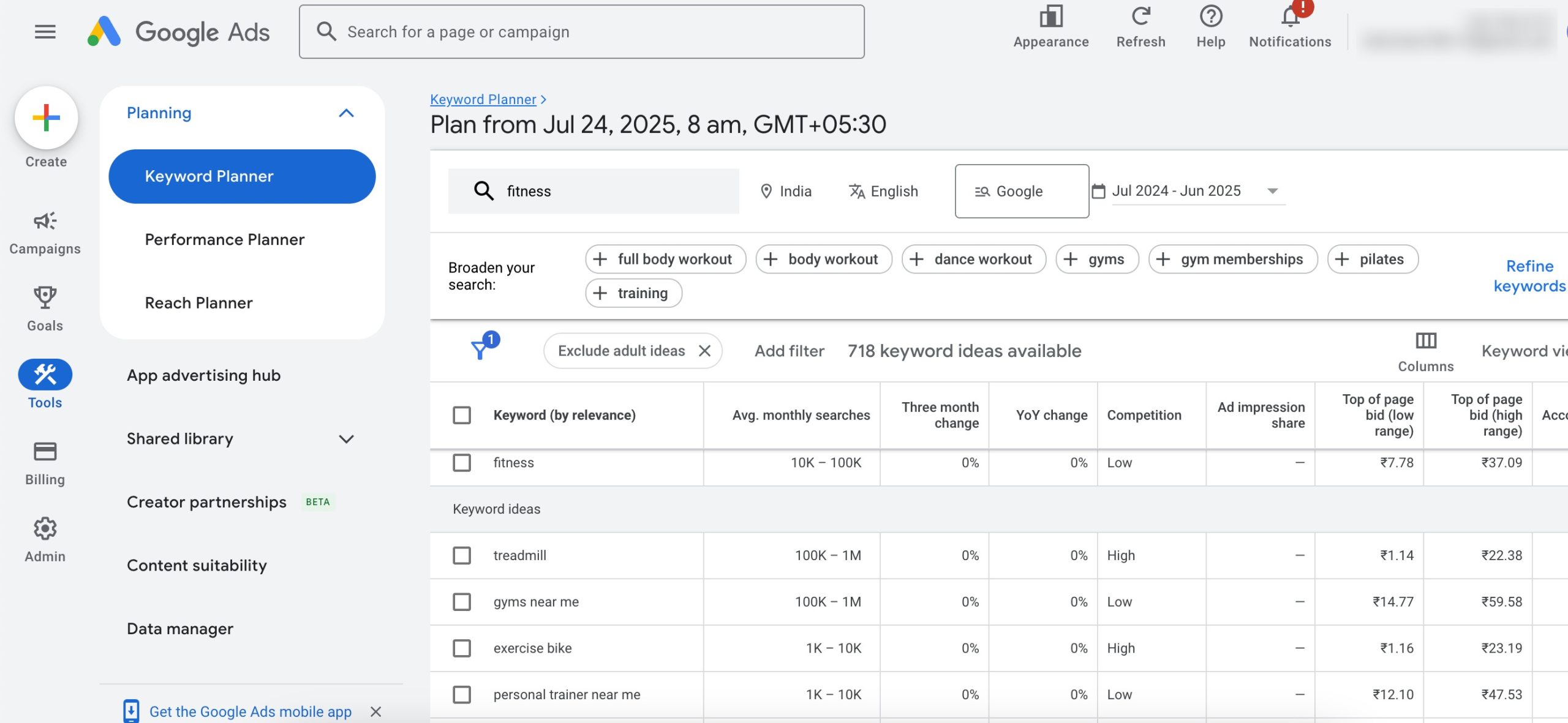Click the 'treadmill' keyword text
Viewport: 1568px width, 723px height.
click(x=519, y=555)
